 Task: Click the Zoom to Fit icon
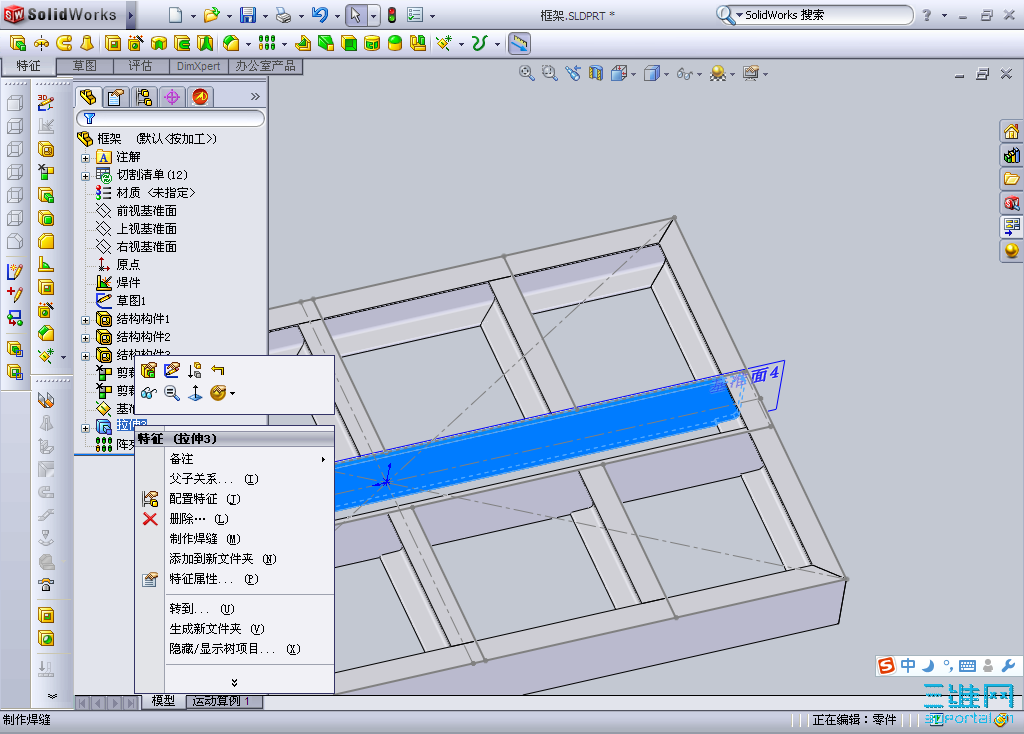click(526, 73)
